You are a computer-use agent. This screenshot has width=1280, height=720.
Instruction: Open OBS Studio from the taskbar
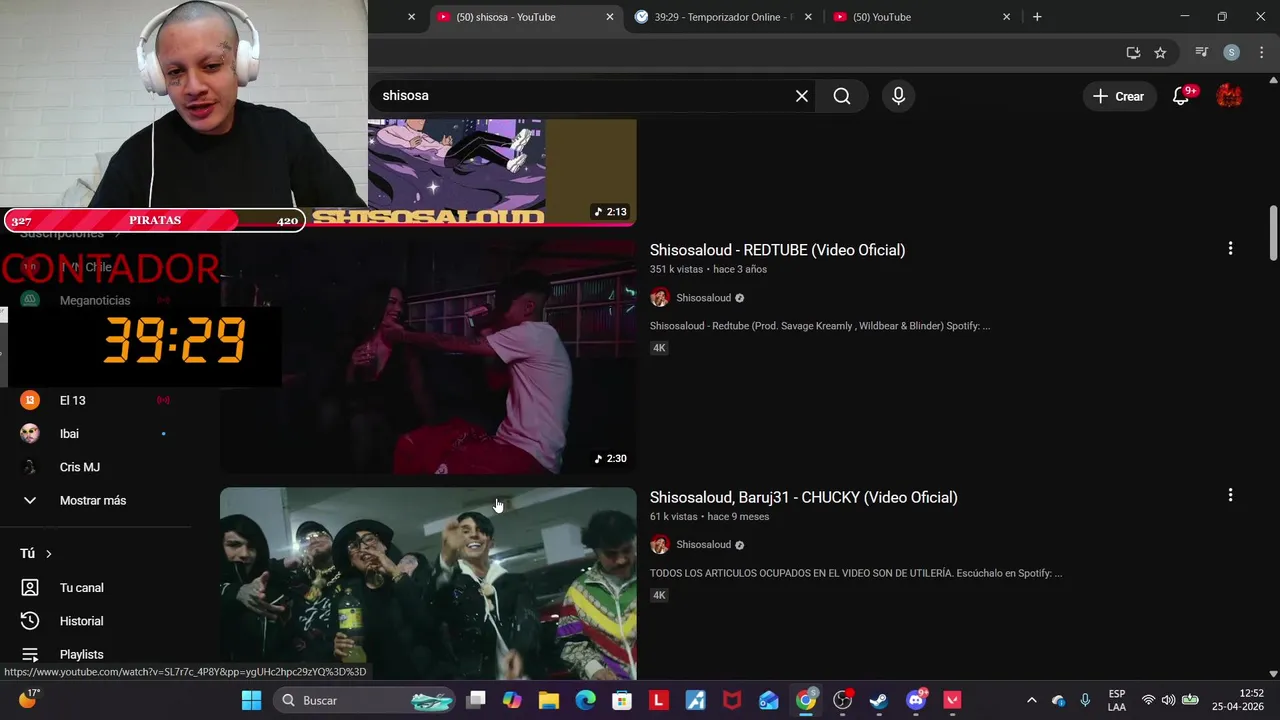pyautogui.click(x=843, y=700)
